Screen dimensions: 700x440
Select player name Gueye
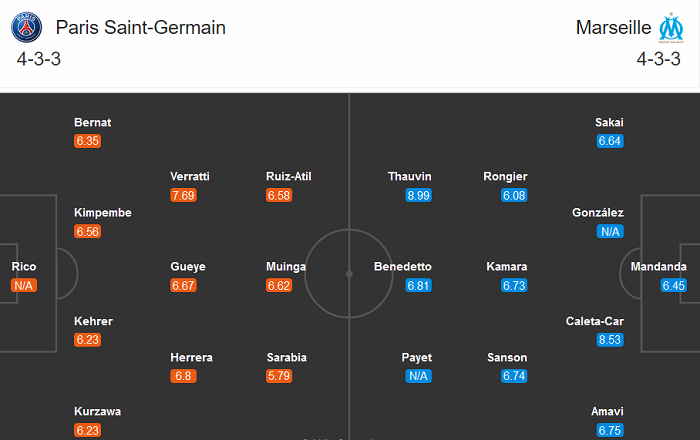tap(188, 267)
